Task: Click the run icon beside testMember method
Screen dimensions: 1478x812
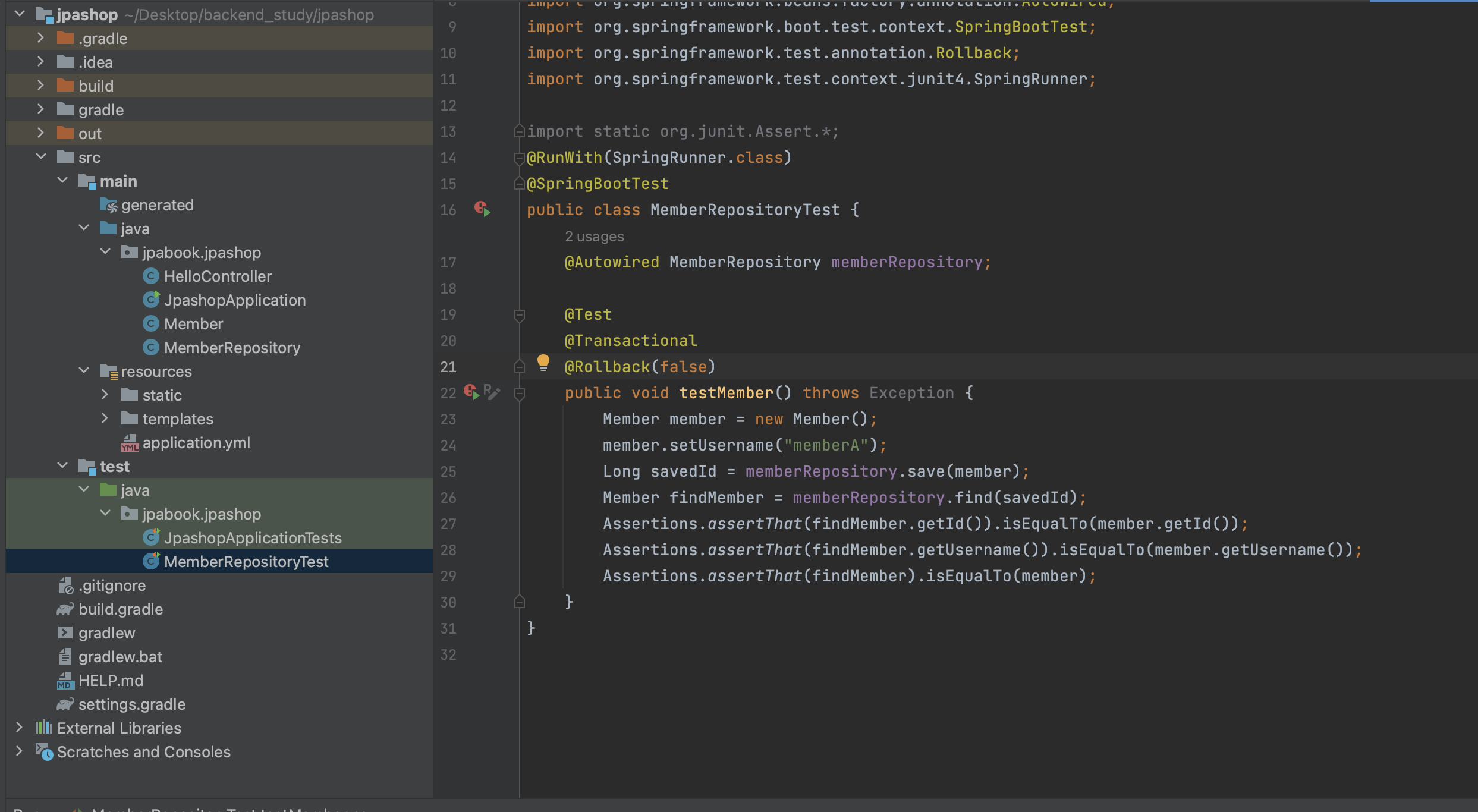Action: coord(471,392)
